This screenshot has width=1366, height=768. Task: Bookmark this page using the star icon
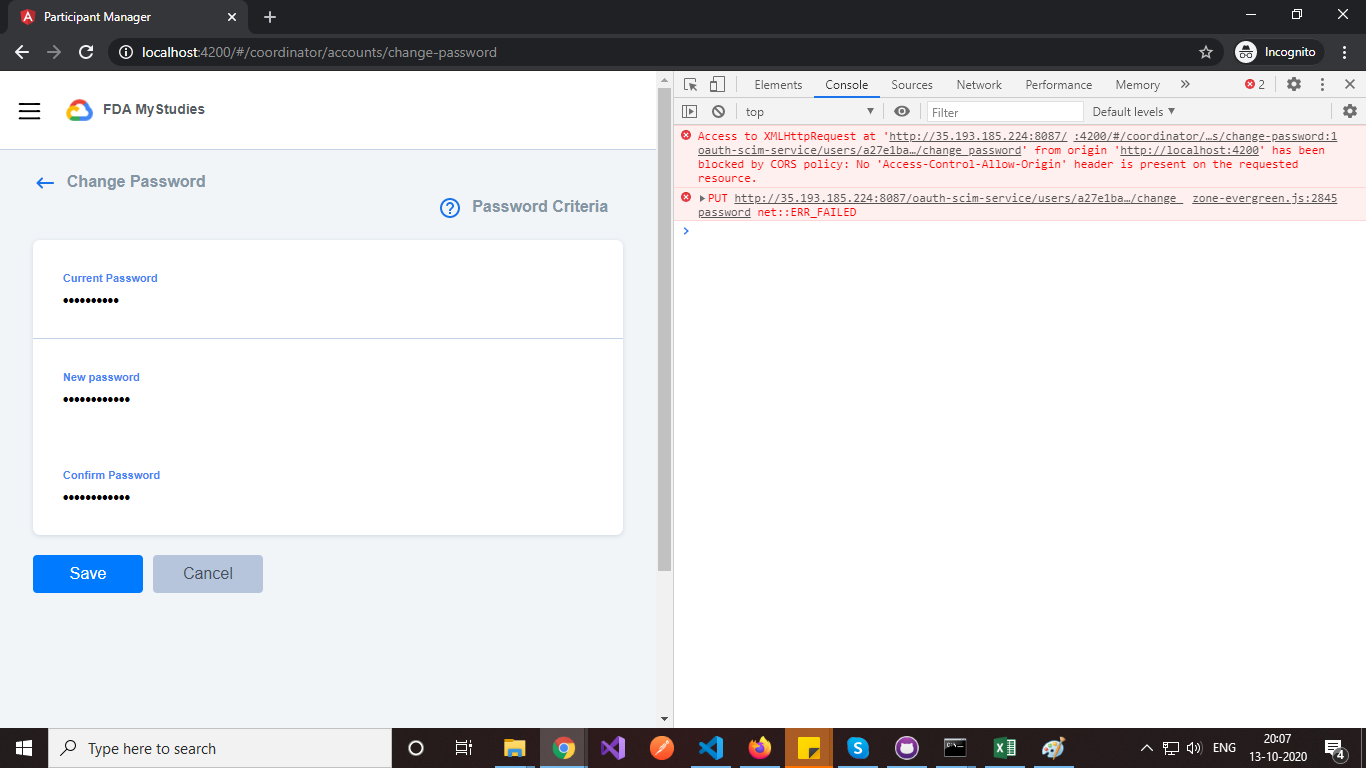(1206, 51)
